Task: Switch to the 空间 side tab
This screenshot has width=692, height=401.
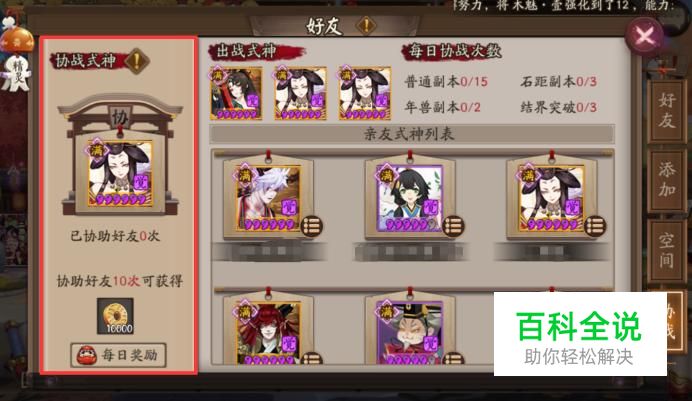Action: click(x=666, y=250)
